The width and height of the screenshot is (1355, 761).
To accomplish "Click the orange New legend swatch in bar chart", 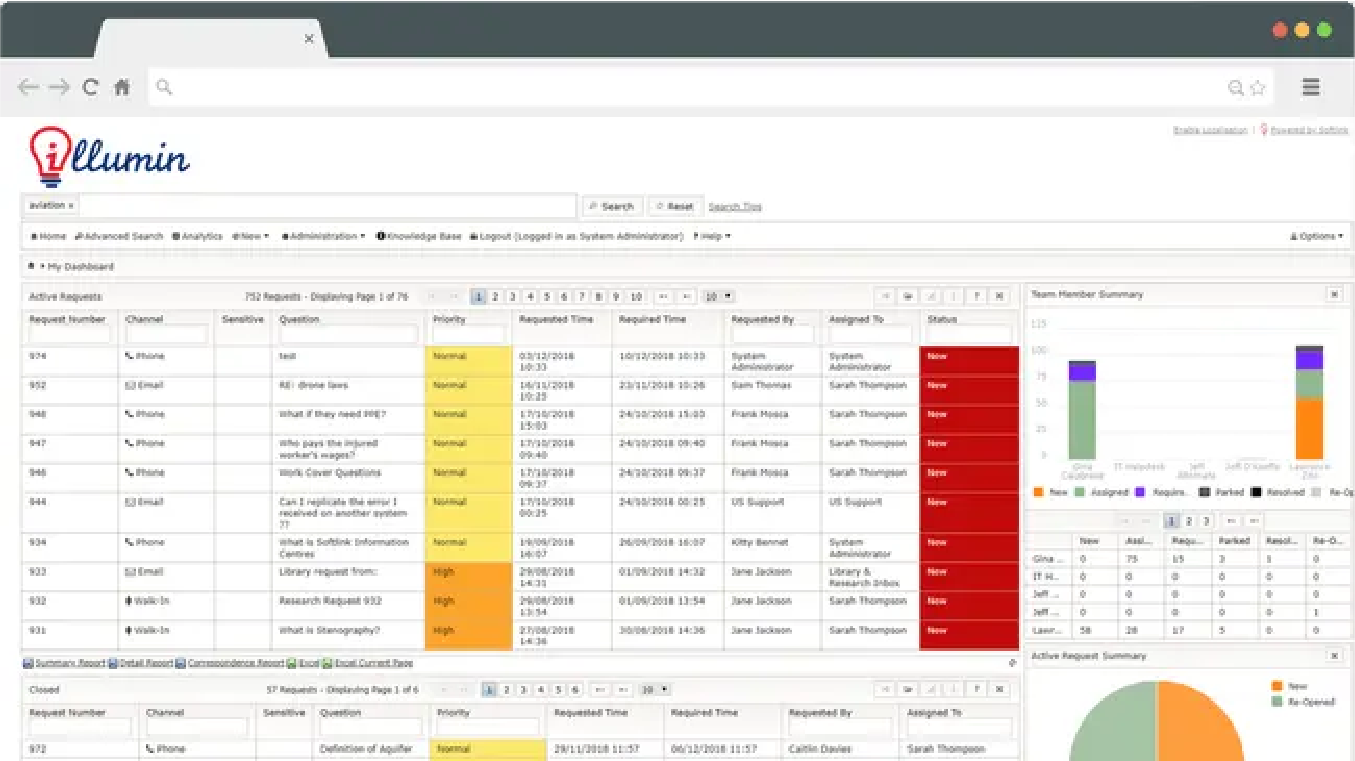I will tap(1038, 492).
